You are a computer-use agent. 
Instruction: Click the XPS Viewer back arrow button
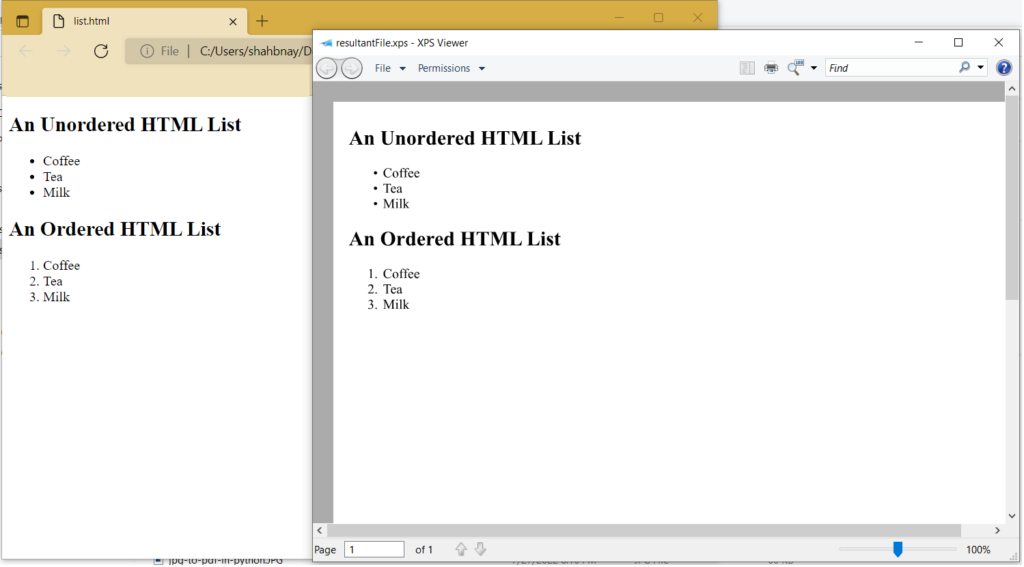point(327,68)
